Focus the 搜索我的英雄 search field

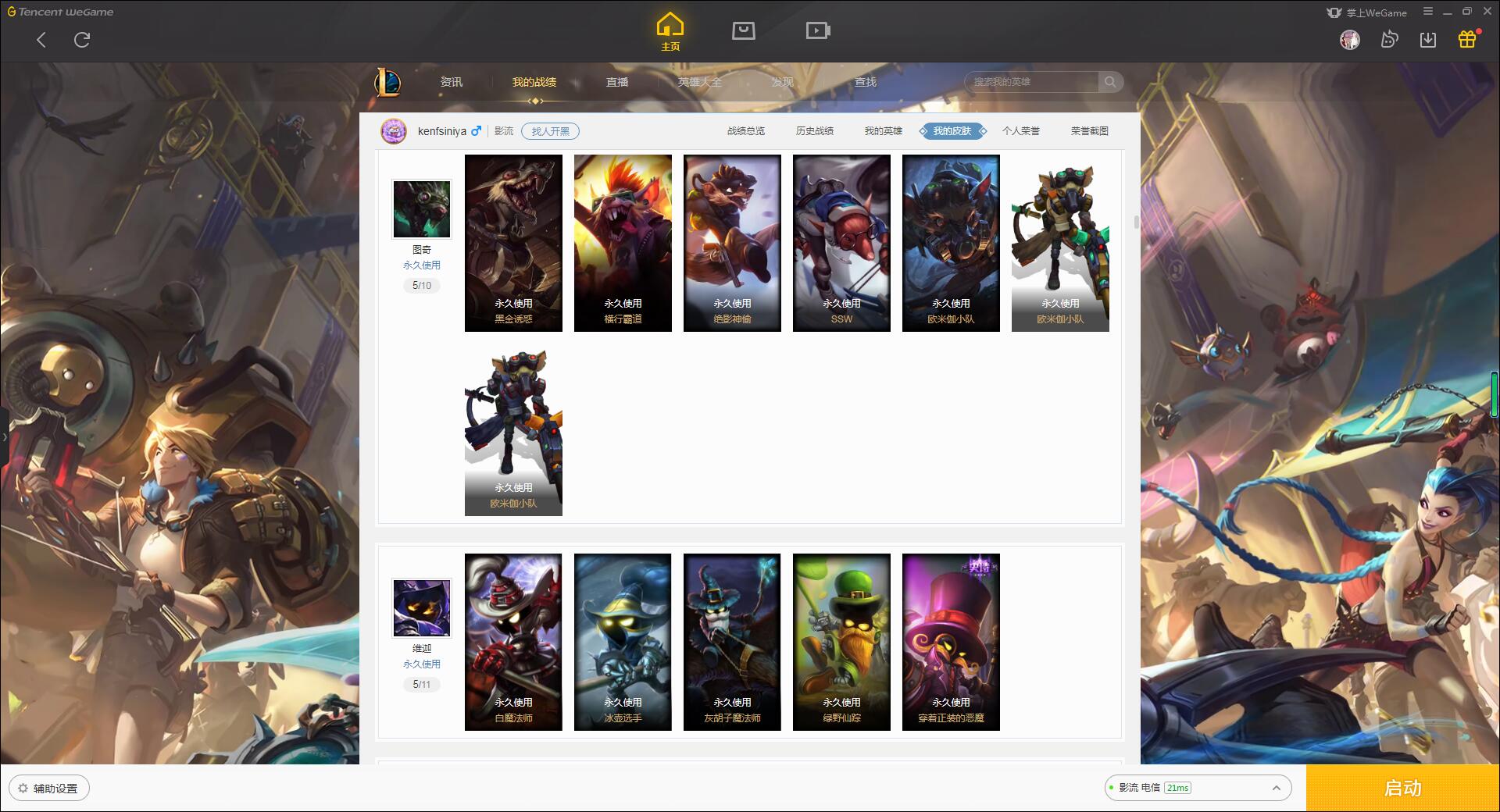click(1031, 82)
